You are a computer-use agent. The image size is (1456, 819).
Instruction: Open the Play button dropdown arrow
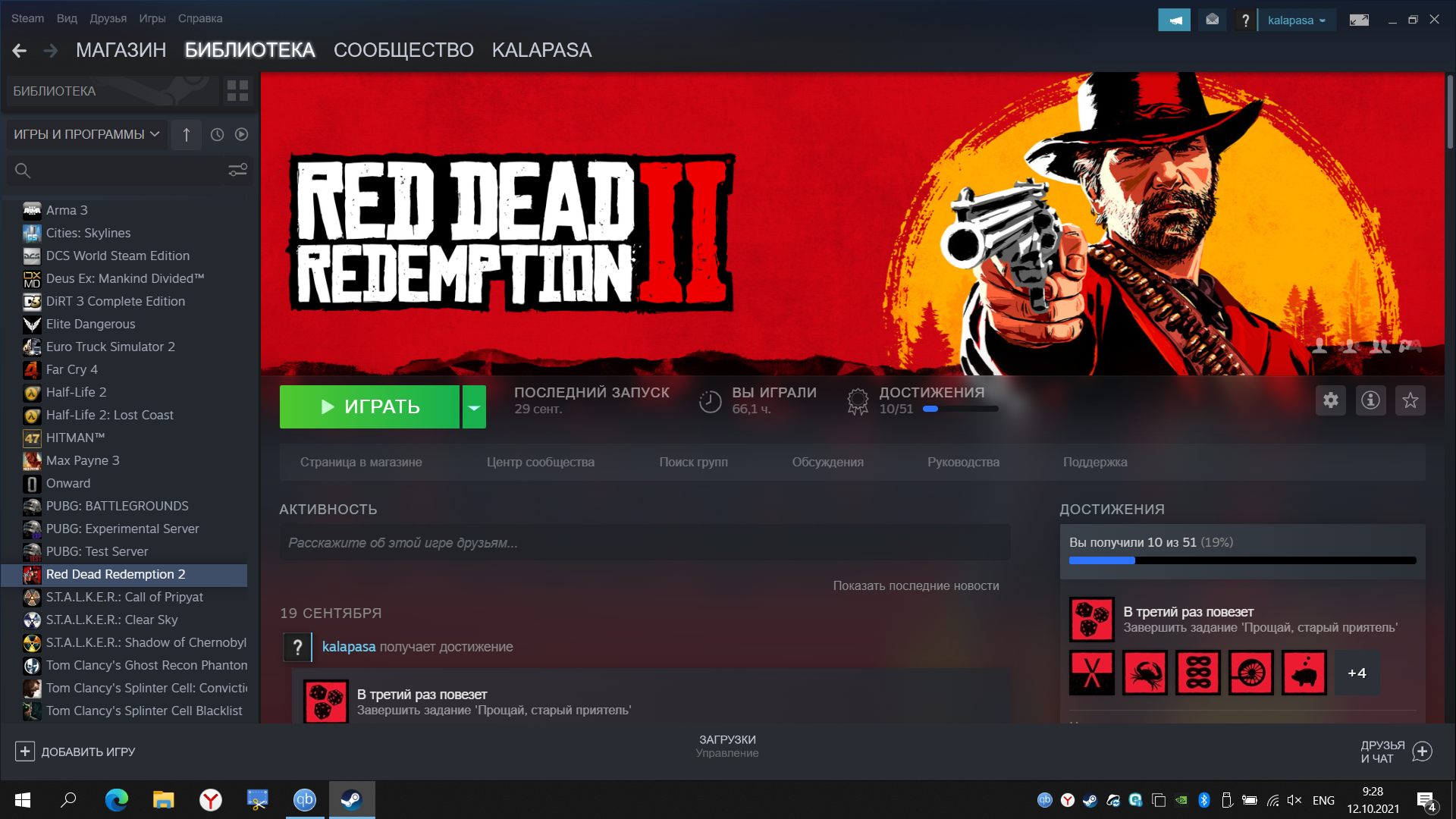tap(474, 407)
